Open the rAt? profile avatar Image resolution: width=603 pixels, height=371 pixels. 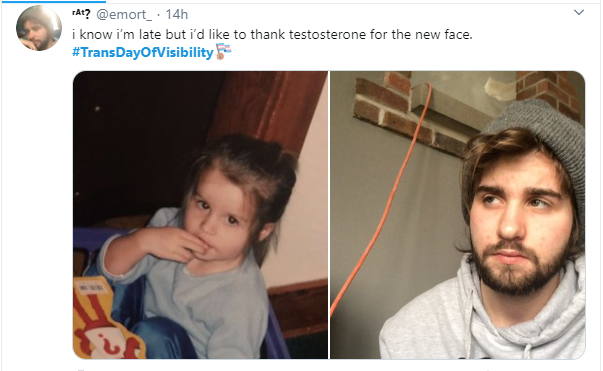pos(39,28)
